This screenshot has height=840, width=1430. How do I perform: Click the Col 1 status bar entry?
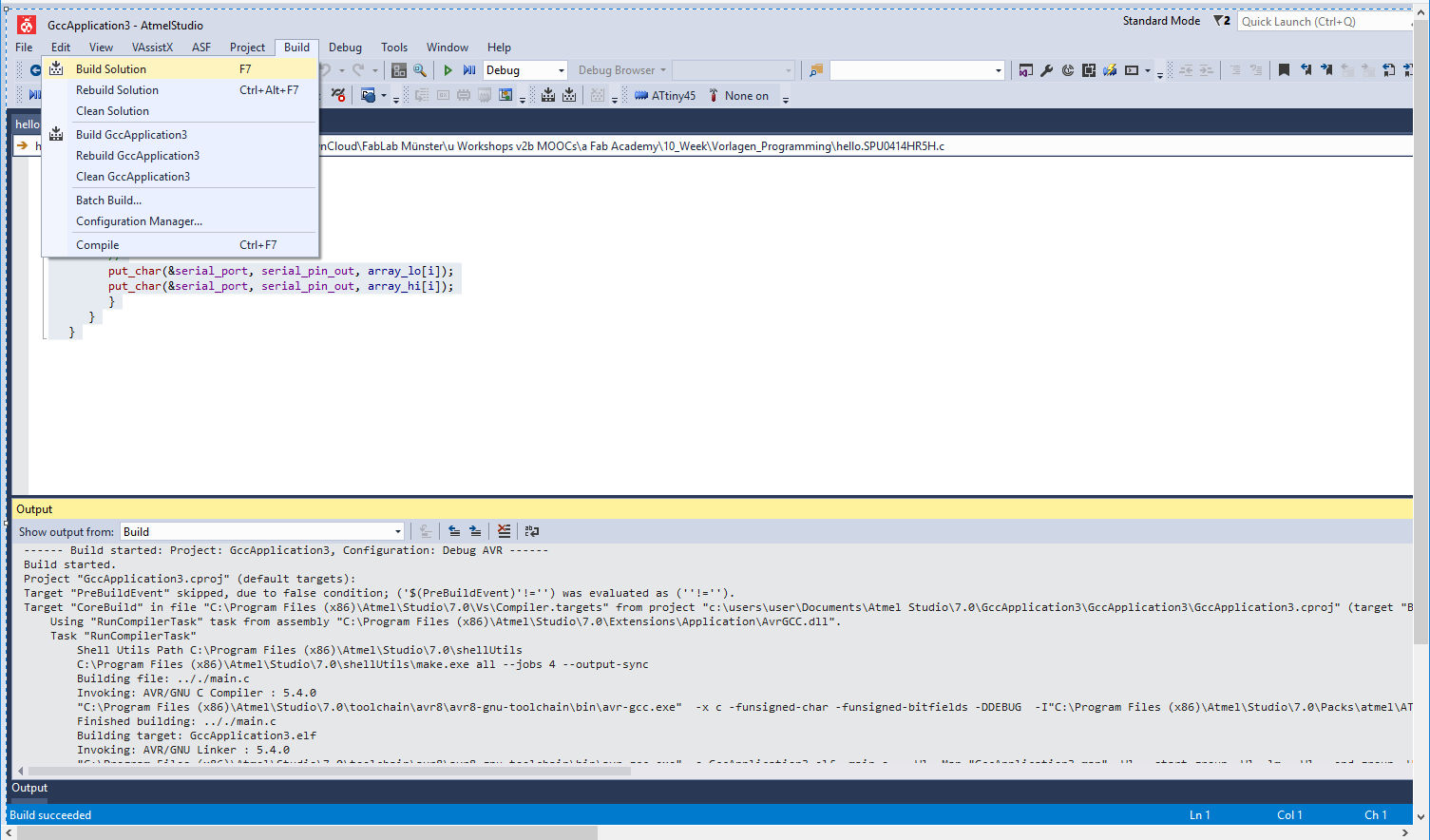click(1289, 815)
